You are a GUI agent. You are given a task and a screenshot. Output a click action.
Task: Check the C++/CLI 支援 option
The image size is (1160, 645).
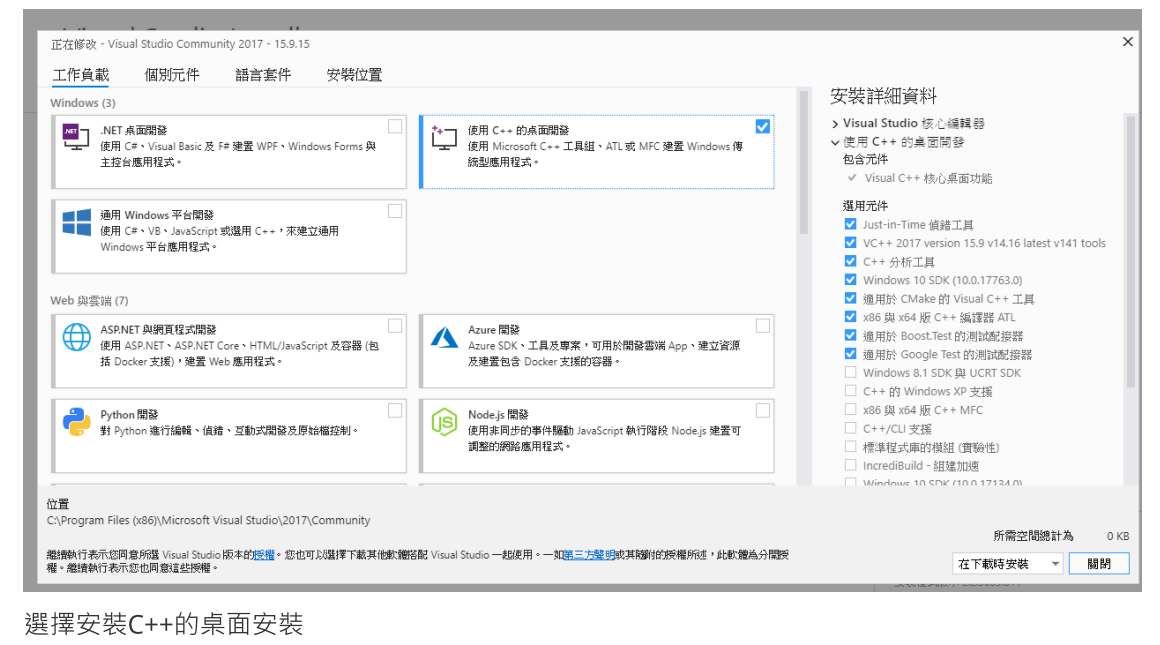click(x=850, y=429)
